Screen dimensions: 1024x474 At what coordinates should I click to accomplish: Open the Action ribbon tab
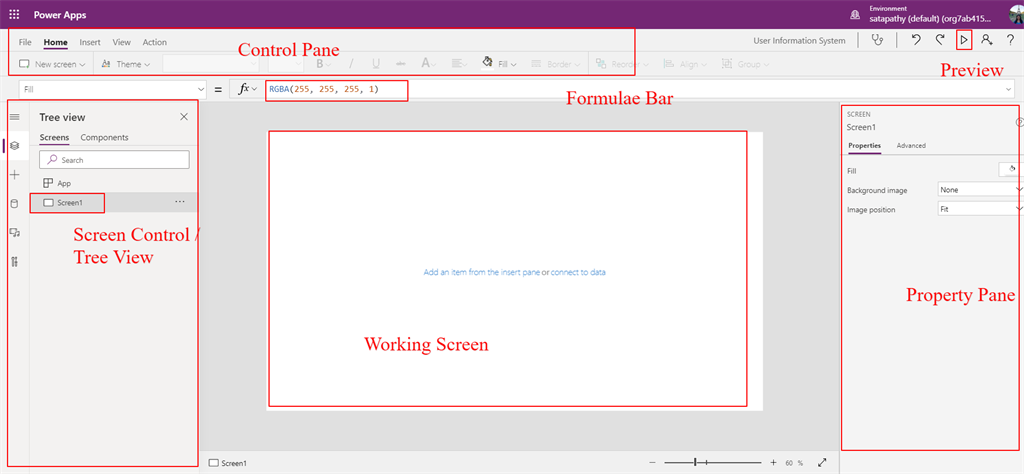coord(155,42)
